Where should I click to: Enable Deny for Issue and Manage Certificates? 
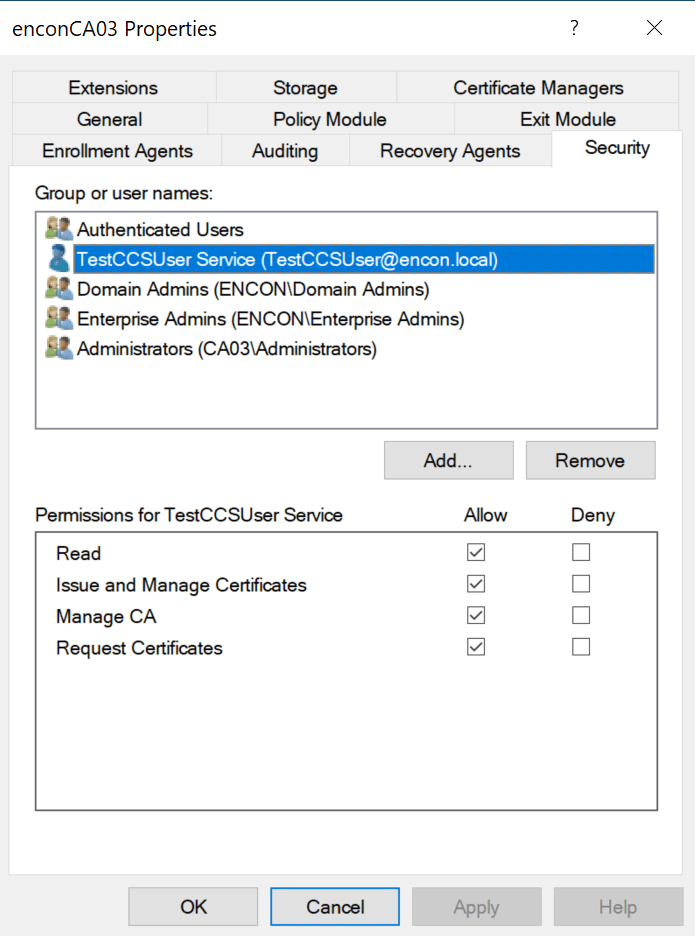click(x=581, y=584)
